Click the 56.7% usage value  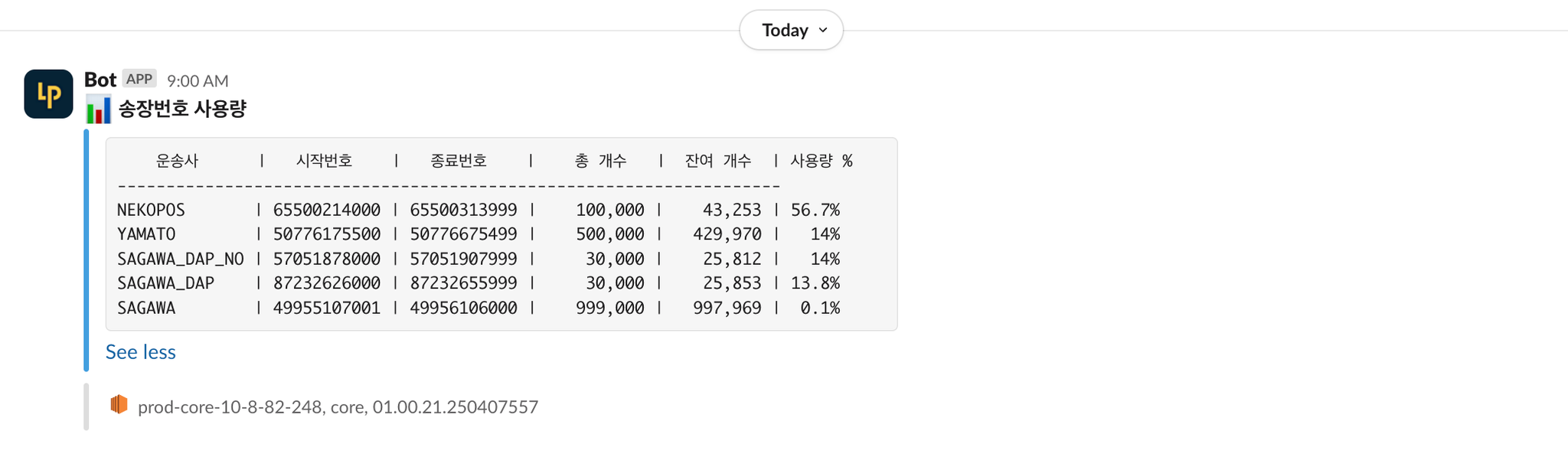(815, 210)
